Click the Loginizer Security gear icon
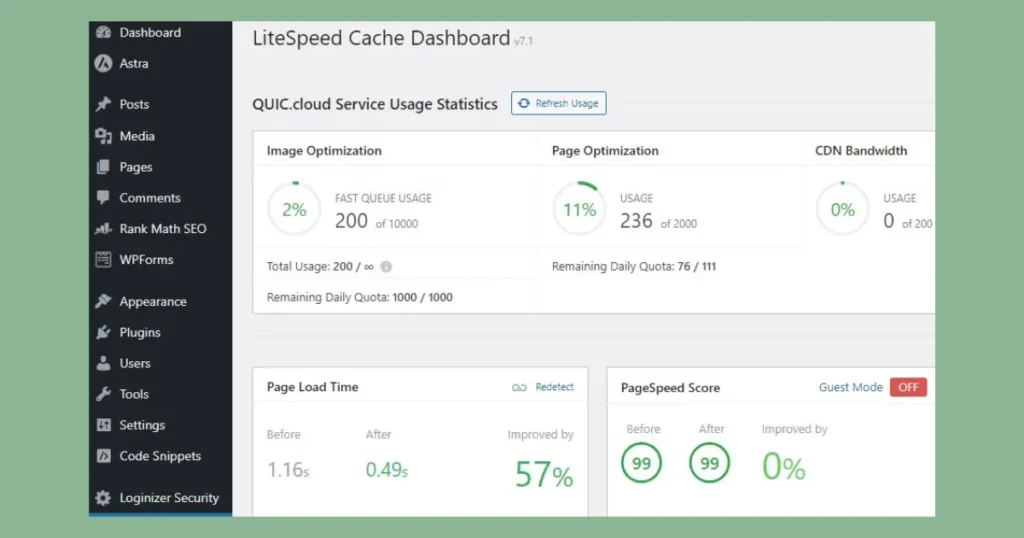 [103, 498]
